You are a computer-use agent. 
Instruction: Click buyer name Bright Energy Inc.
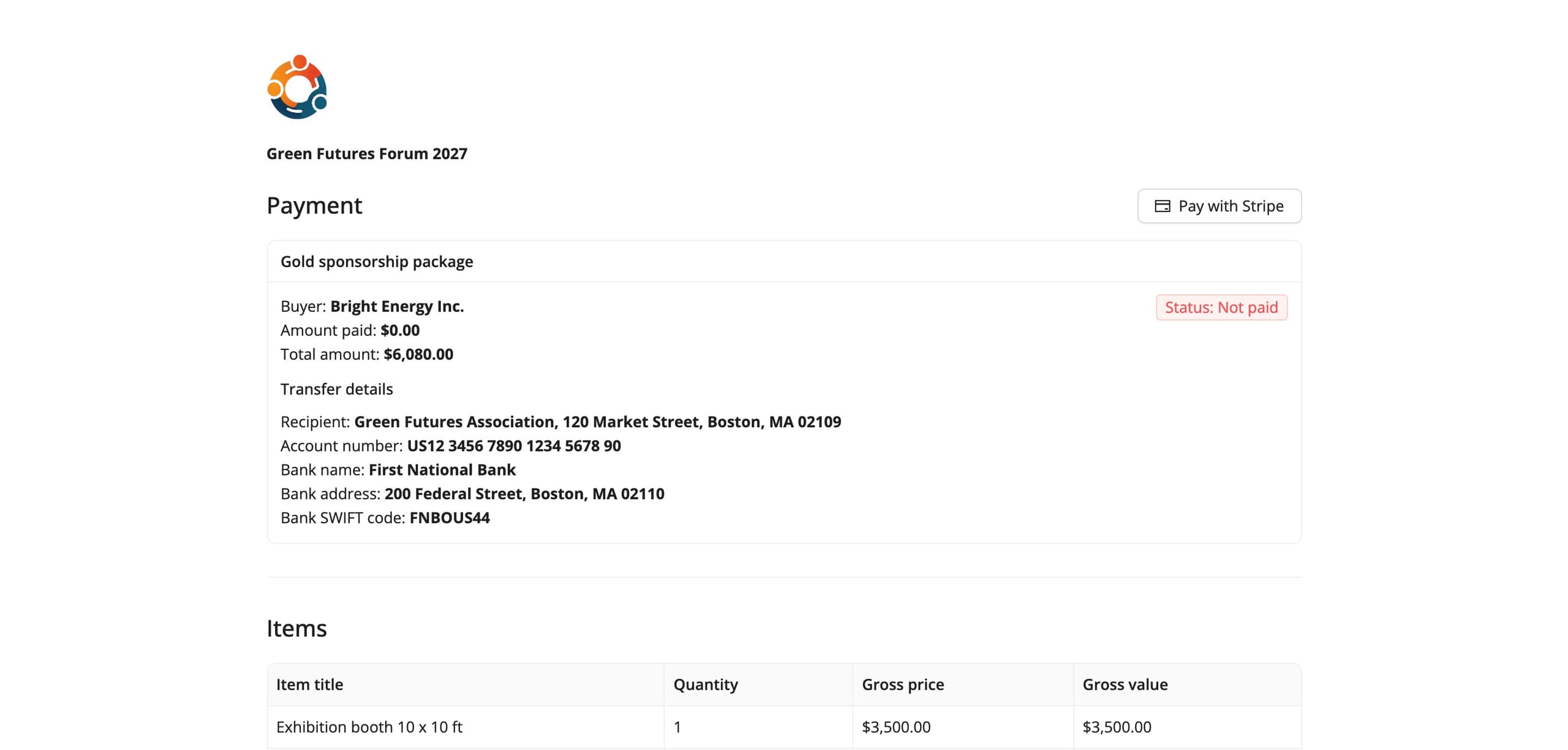(x=397, y=306)
